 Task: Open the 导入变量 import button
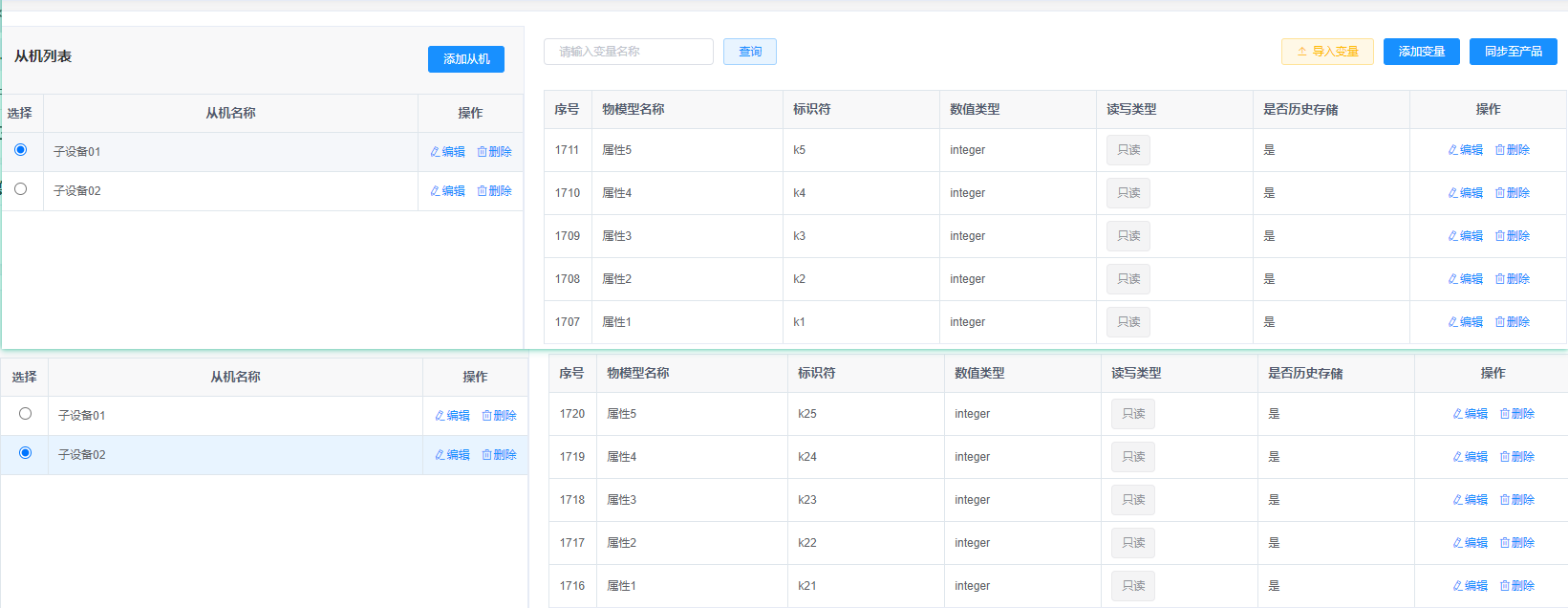(x=1326, y=52)
